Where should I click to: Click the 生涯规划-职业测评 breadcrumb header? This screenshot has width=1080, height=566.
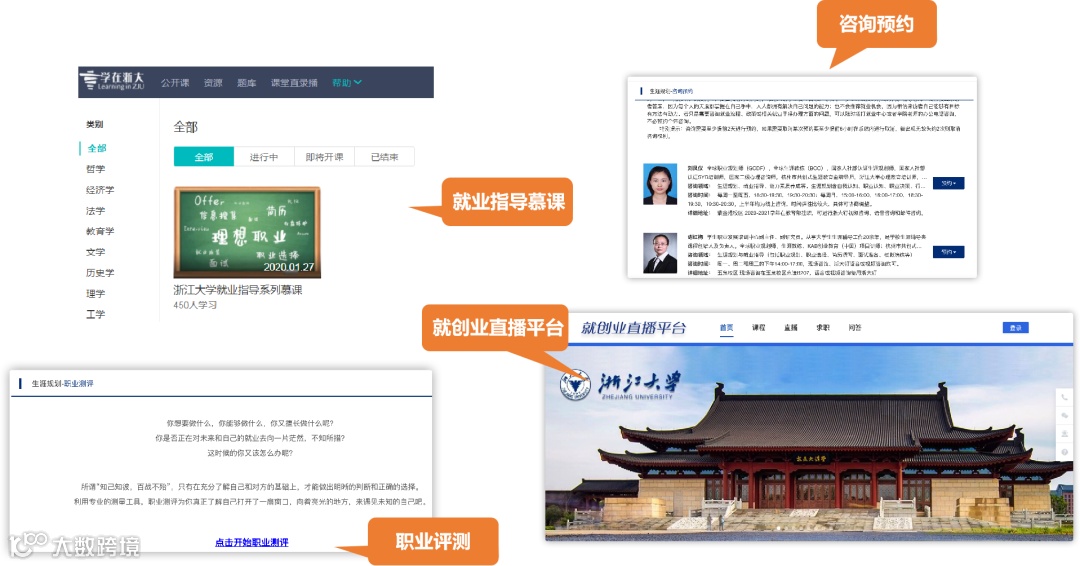point(62,384)
